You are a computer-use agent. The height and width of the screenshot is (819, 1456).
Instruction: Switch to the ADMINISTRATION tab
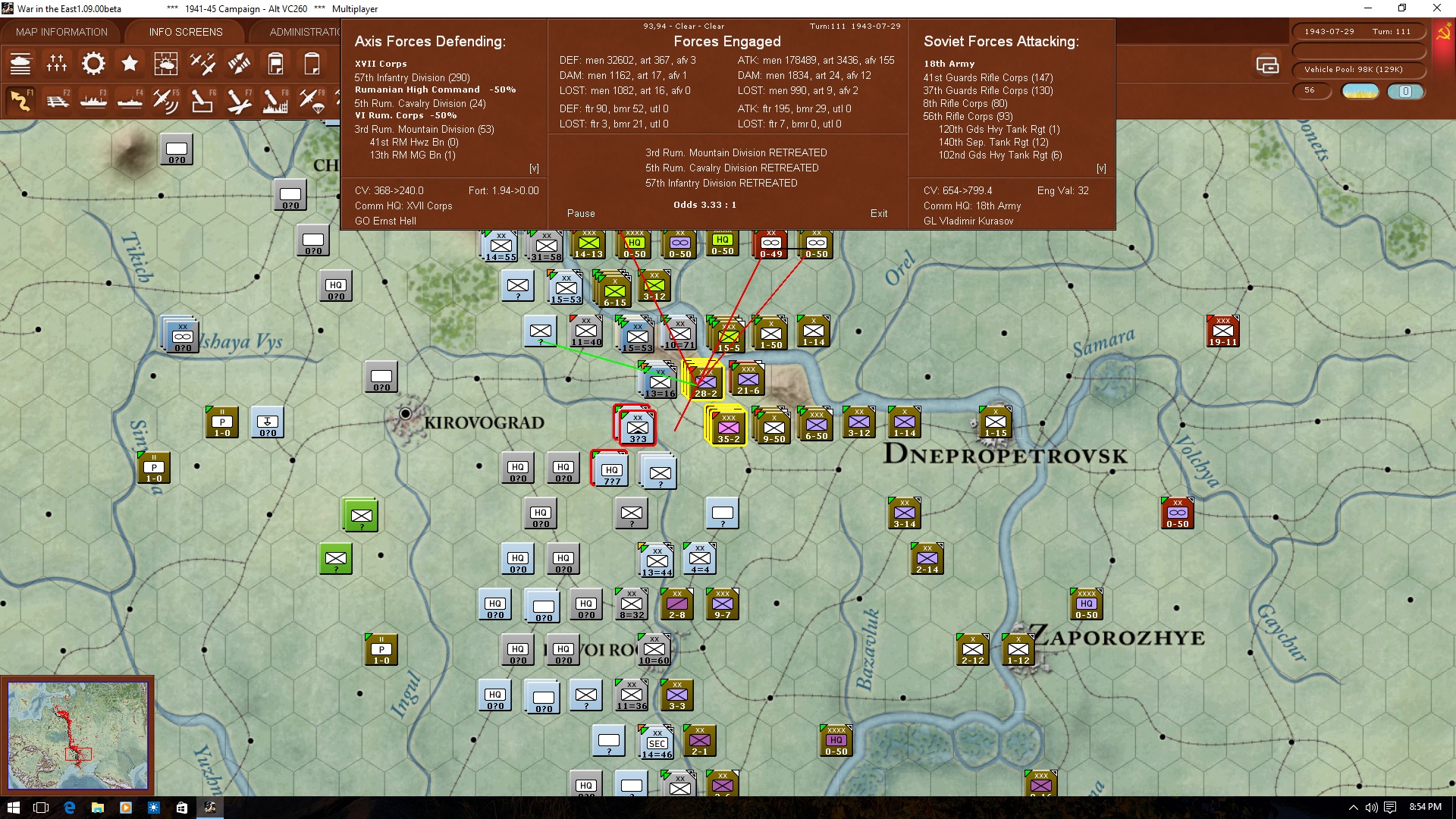(305, 32)
